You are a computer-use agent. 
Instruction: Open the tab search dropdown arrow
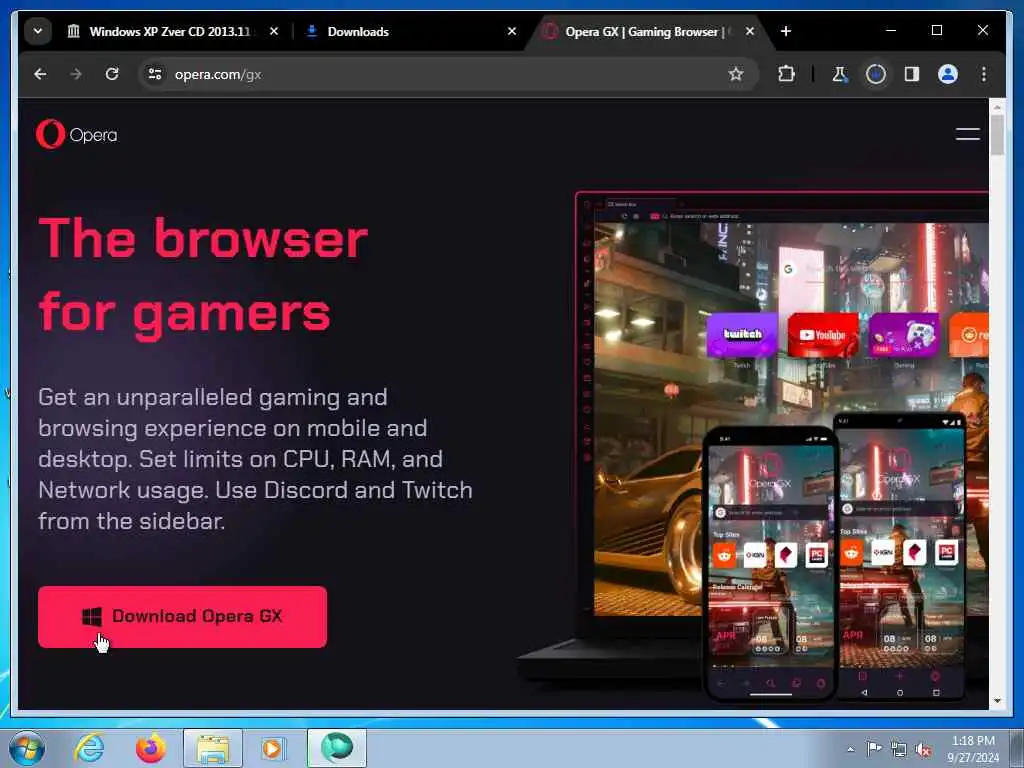[38, 31]
